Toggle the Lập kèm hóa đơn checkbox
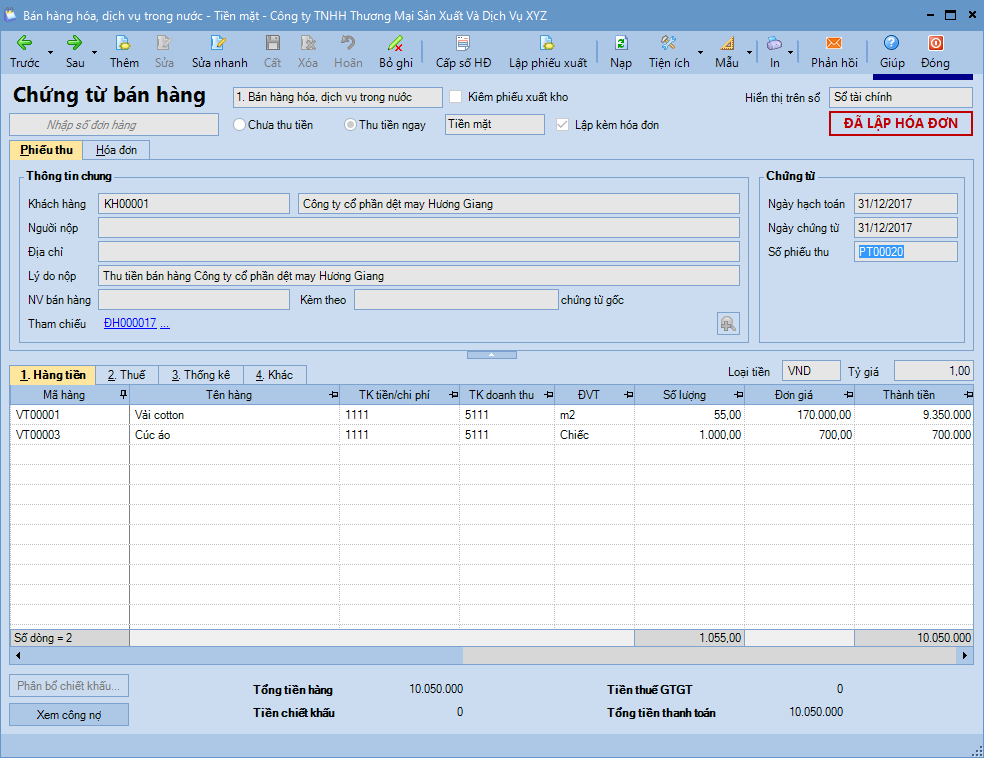This screenshot has width=984, height=758. [563, 125]
